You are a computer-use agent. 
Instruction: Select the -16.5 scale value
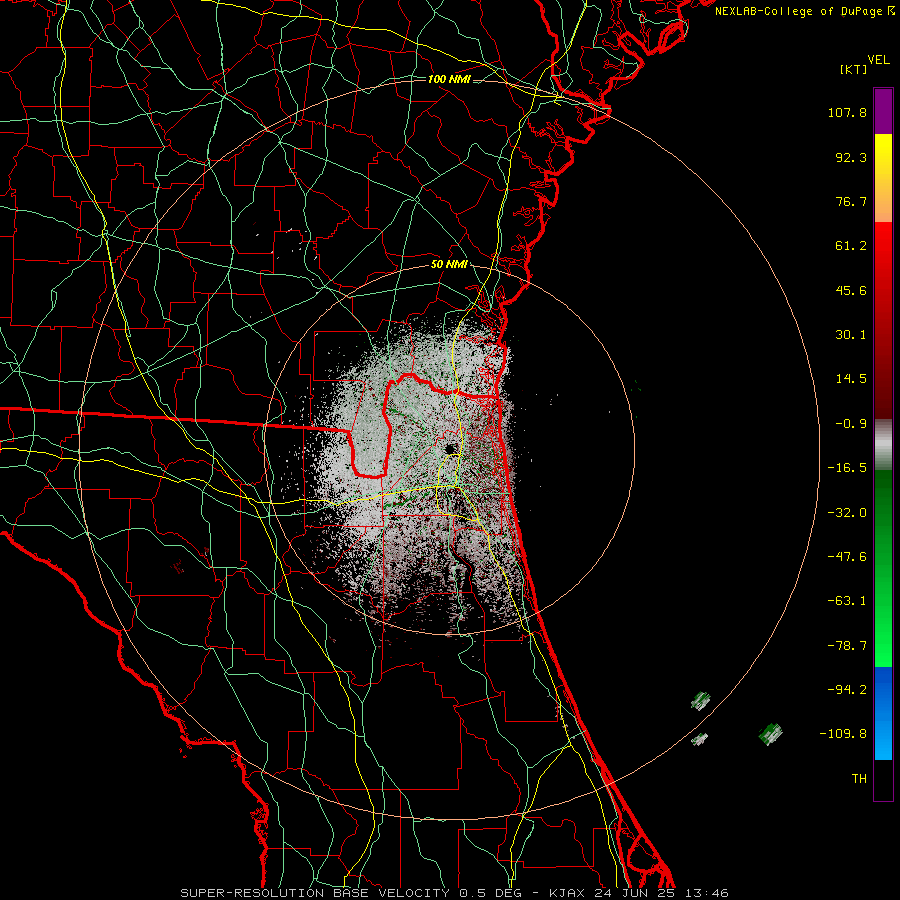click(847, 468)
